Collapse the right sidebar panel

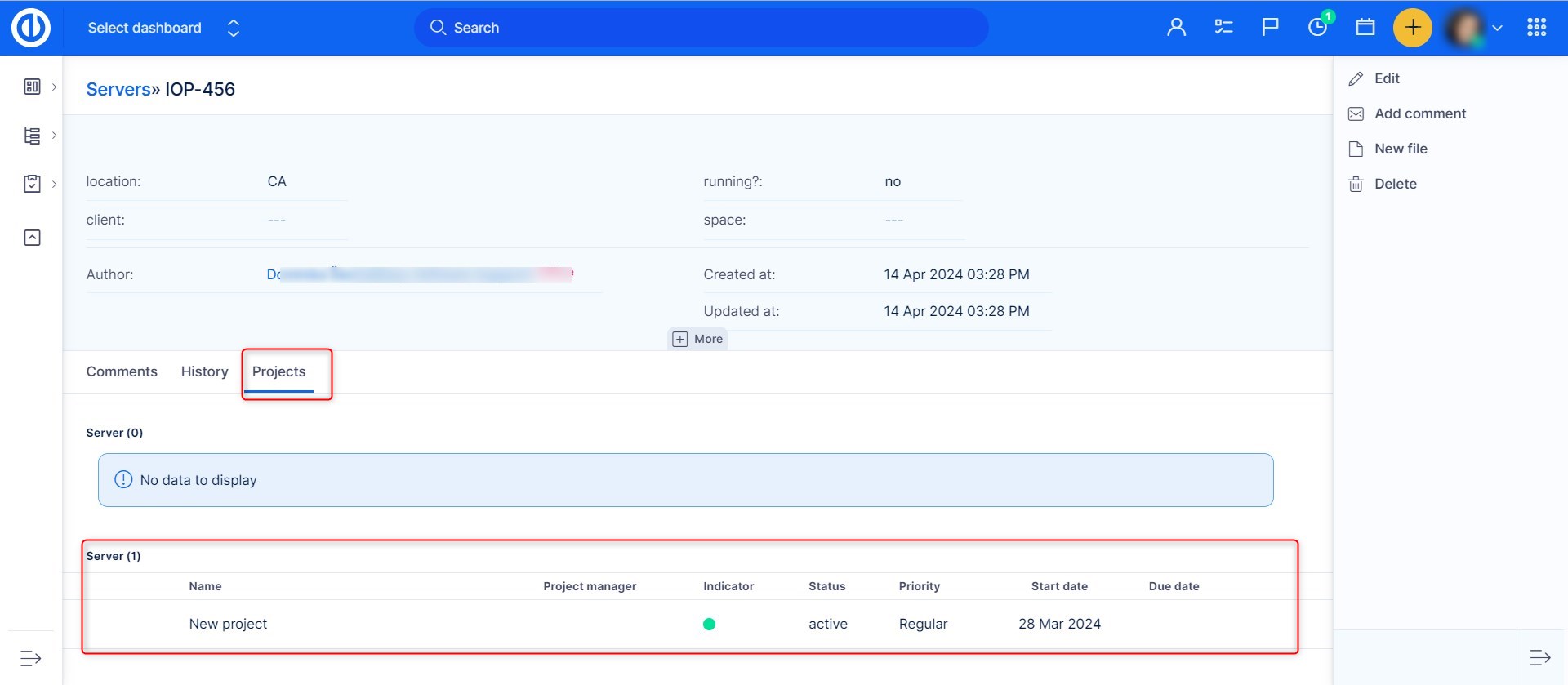point(1539,658)
